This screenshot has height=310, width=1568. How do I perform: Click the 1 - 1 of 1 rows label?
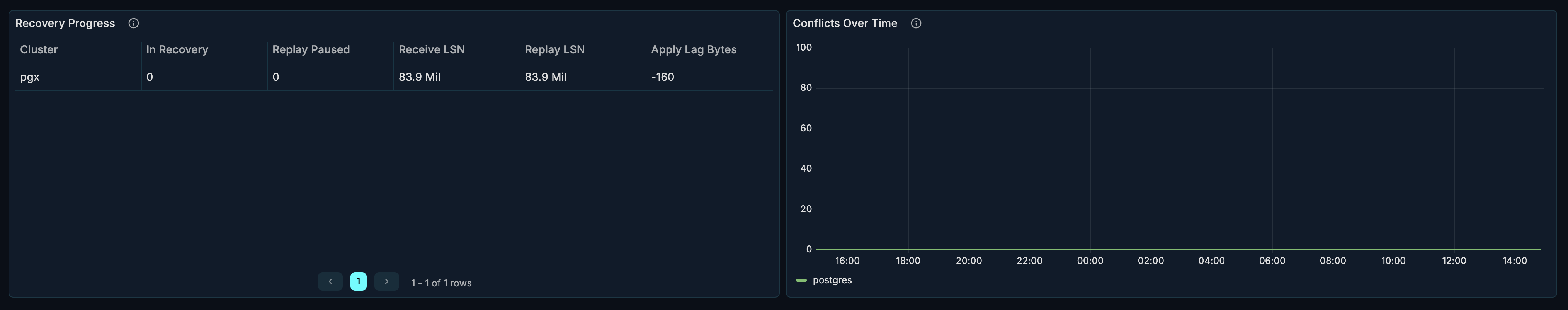[441, 282]
